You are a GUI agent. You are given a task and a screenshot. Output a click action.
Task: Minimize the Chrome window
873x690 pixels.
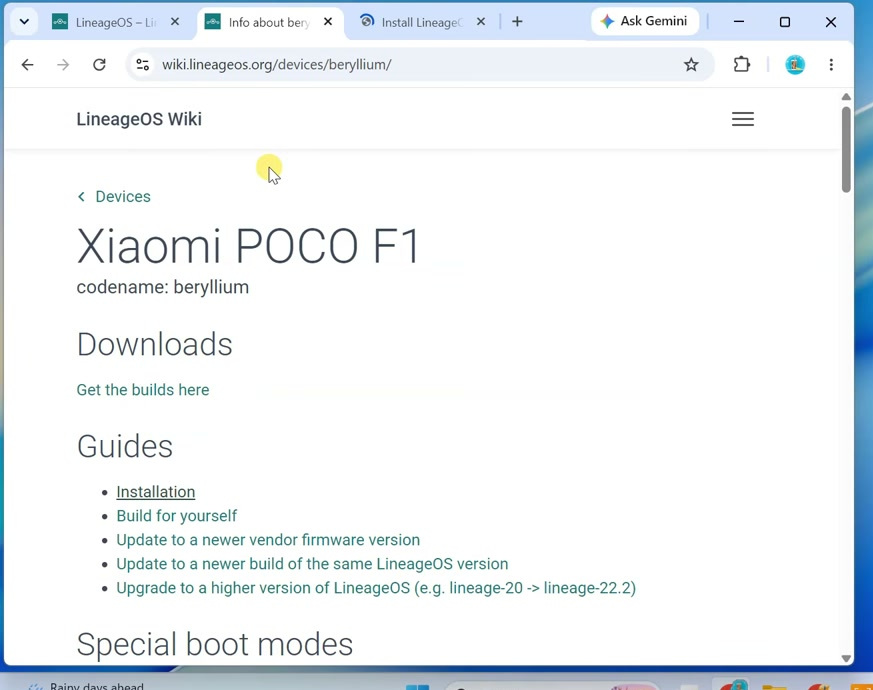pos(739,22)
